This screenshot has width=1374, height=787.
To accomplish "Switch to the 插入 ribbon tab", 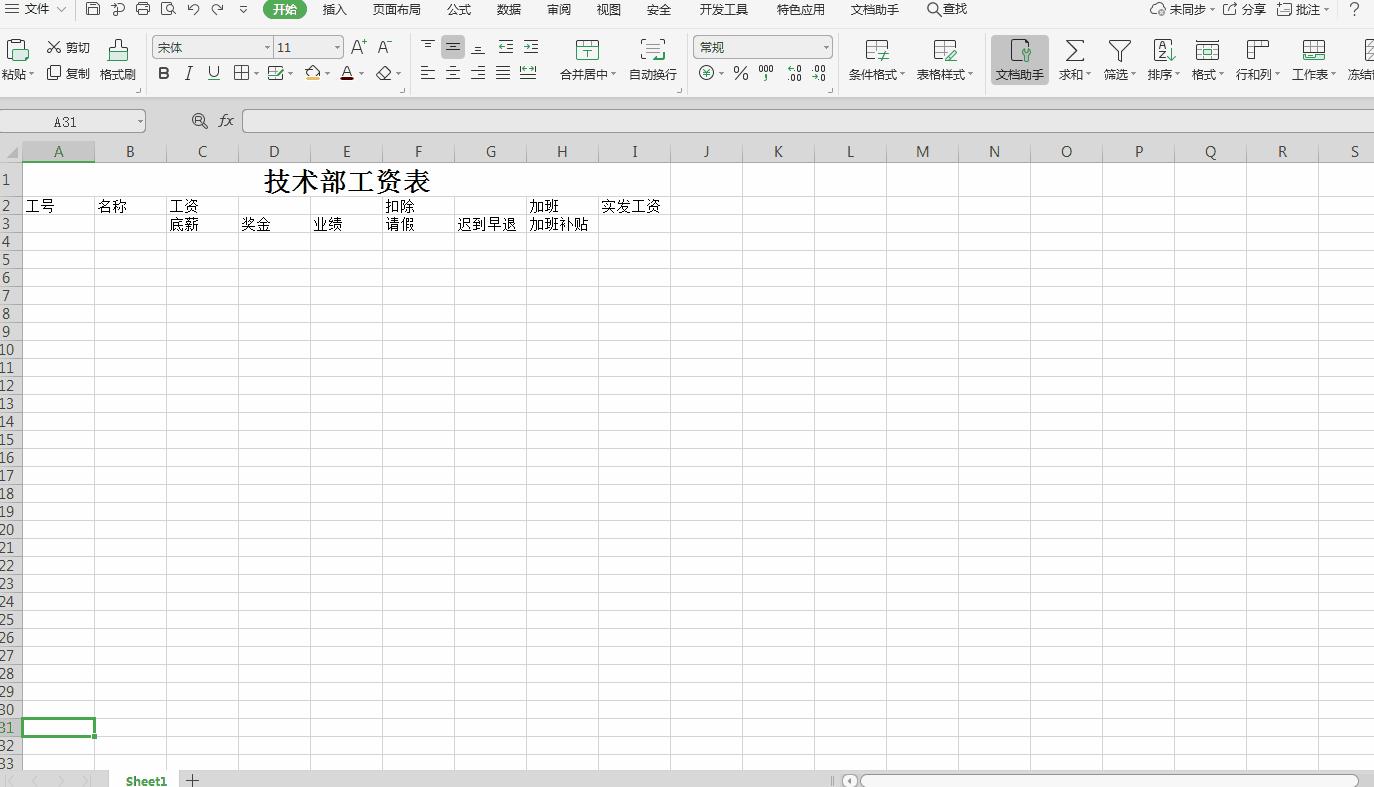I will pos(334,9).
